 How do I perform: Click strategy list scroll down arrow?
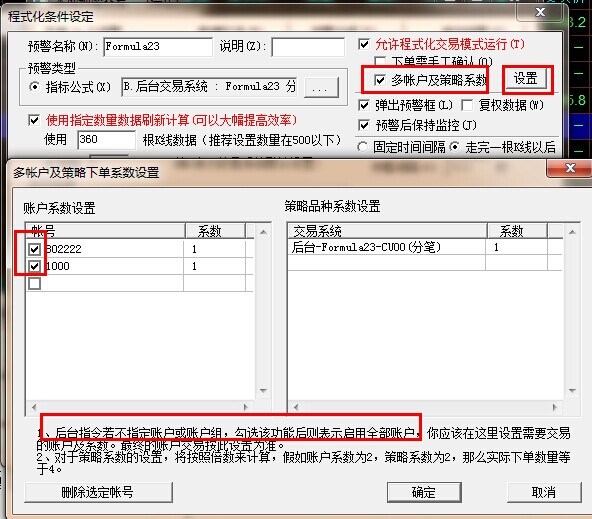coord(572,391)
